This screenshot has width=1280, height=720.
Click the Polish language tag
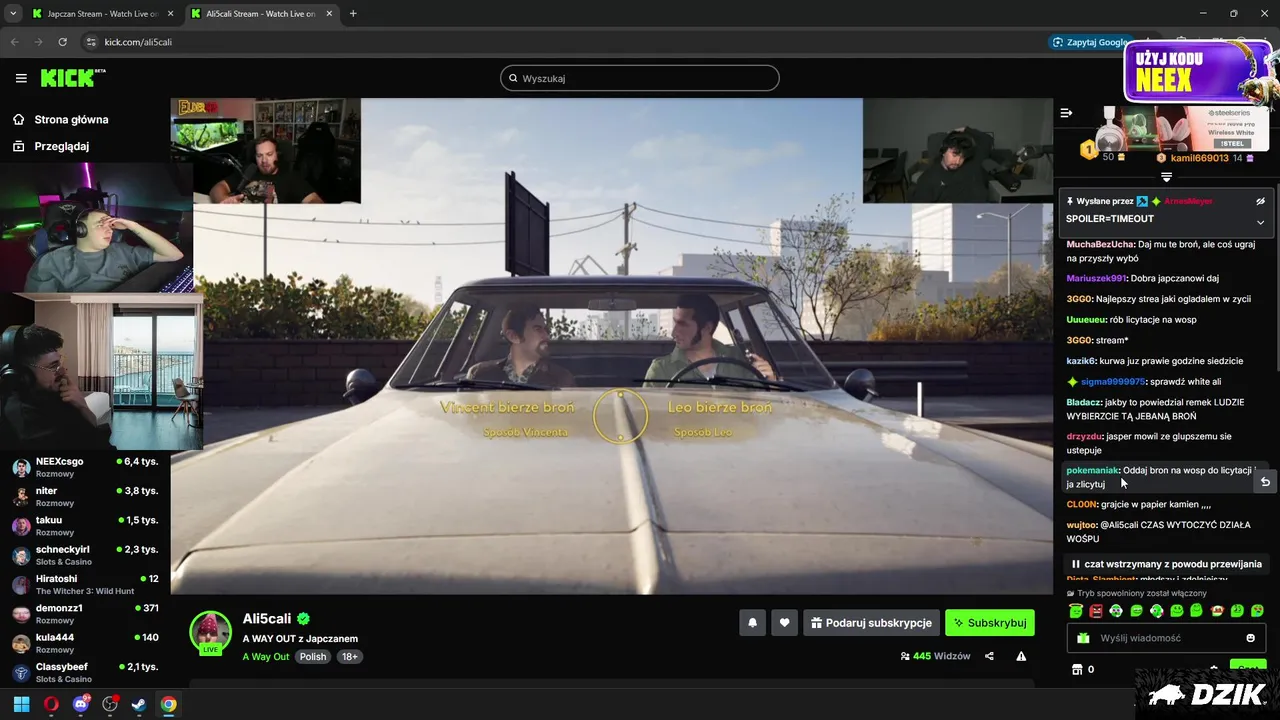click(313, 657)
